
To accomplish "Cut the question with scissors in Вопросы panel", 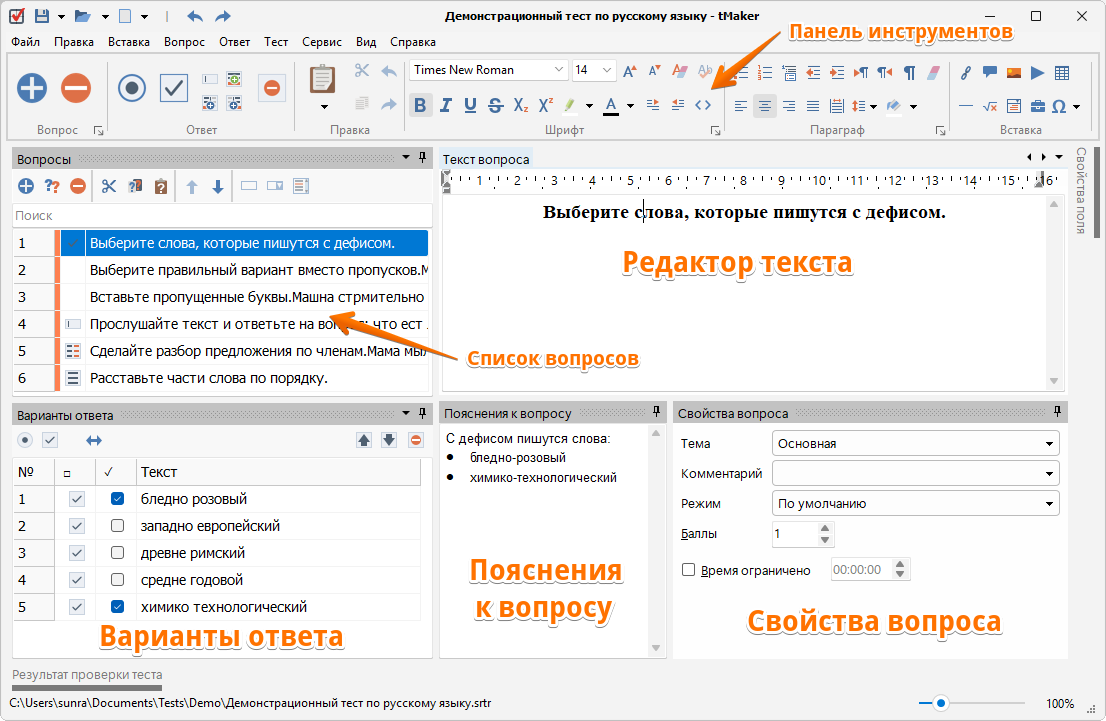I will tap(109, 186).
